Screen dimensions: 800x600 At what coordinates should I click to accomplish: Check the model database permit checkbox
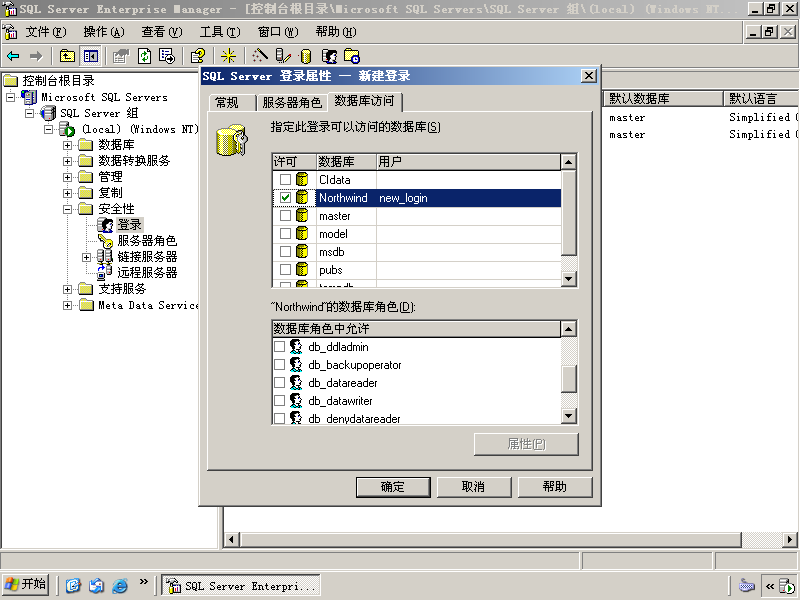[285, 234]
